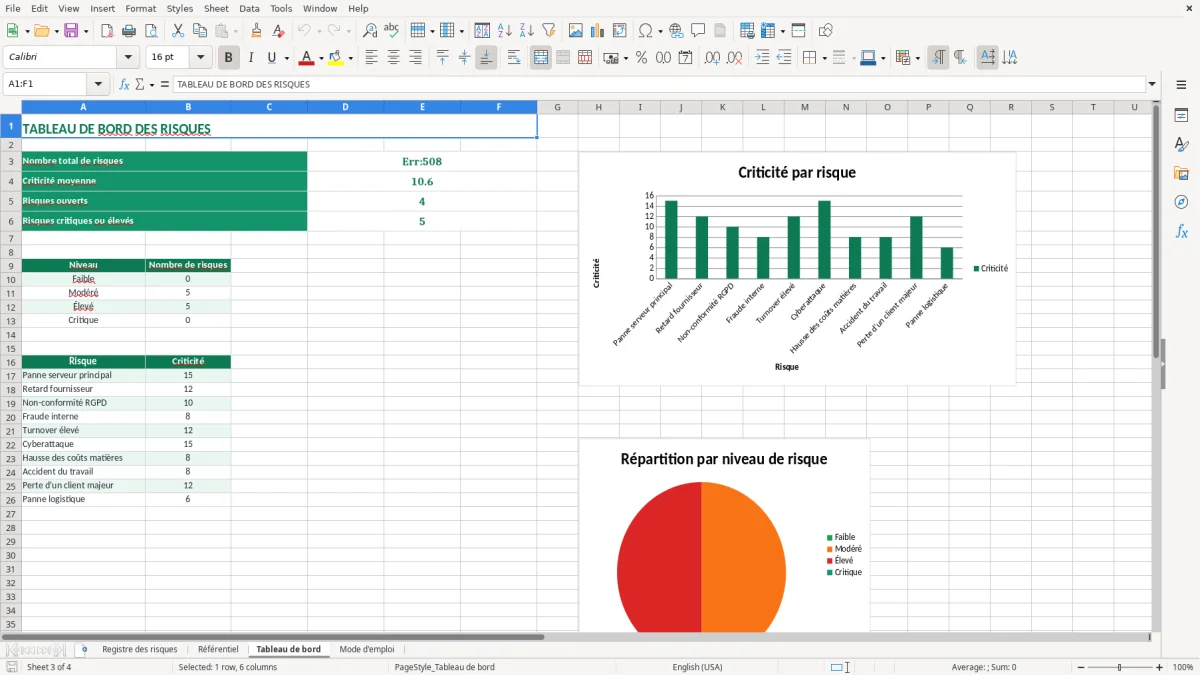The width and height of the screenshot is (1200, 675).
Task: Open Find and Replace icon
Action: (370, 31)
